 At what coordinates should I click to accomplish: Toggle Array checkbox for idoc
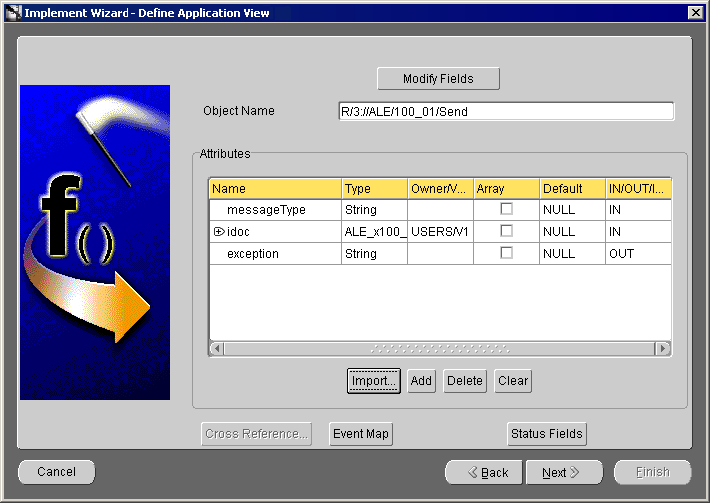point(506,231)
